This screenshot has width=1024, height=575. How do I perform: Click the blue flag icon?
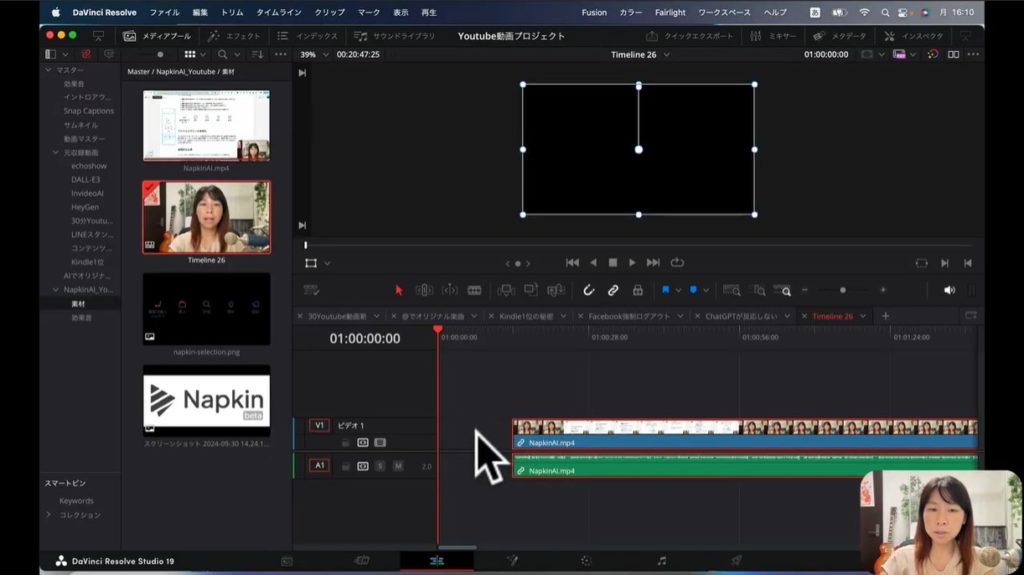click(664, 290)
